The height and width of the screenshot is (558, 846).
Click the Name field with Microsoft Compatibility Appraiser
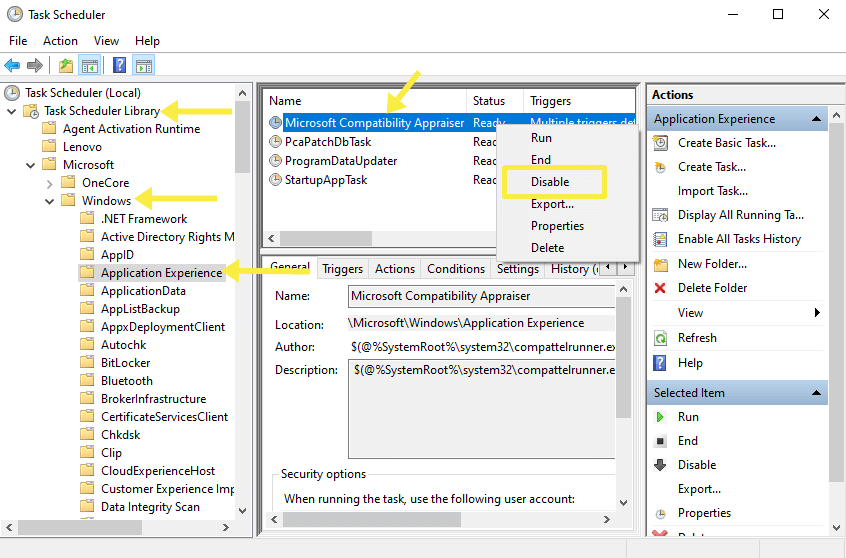(481, 296)
